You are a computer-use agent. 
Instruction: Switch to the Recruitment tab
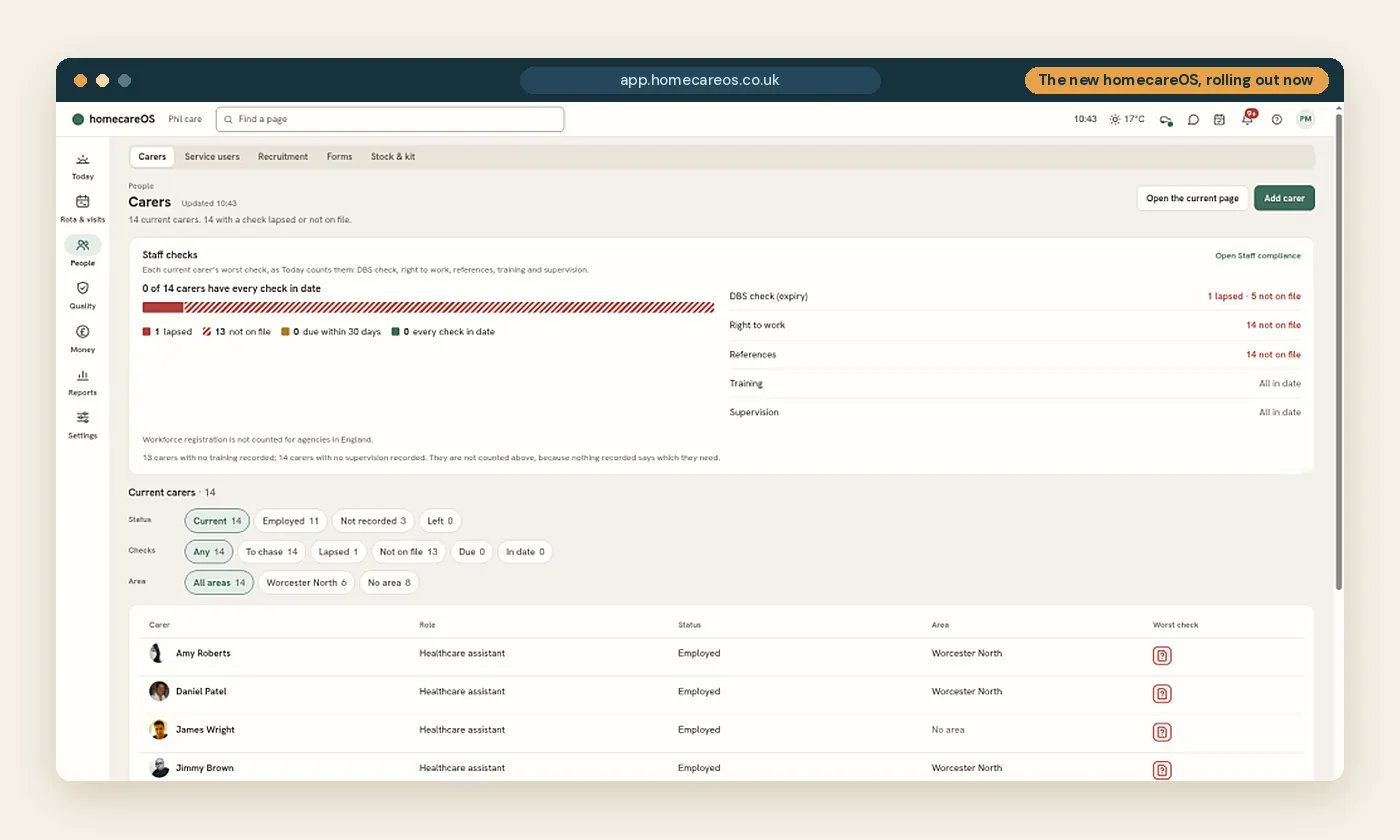[x=283, y=157]
